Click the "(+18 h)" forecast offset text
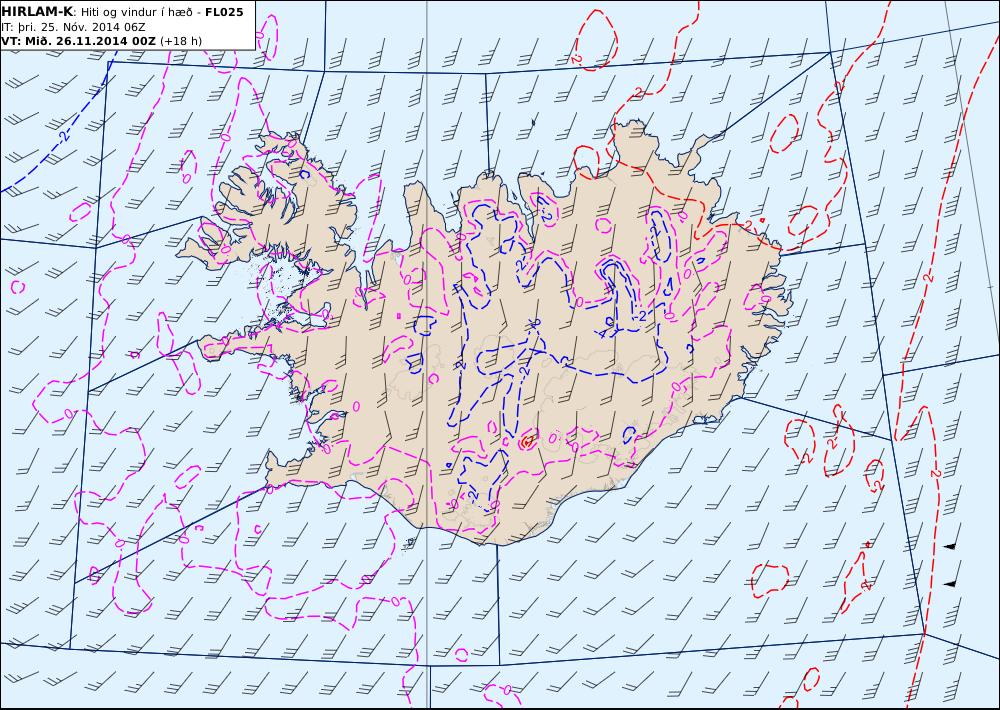 point(180,41)
